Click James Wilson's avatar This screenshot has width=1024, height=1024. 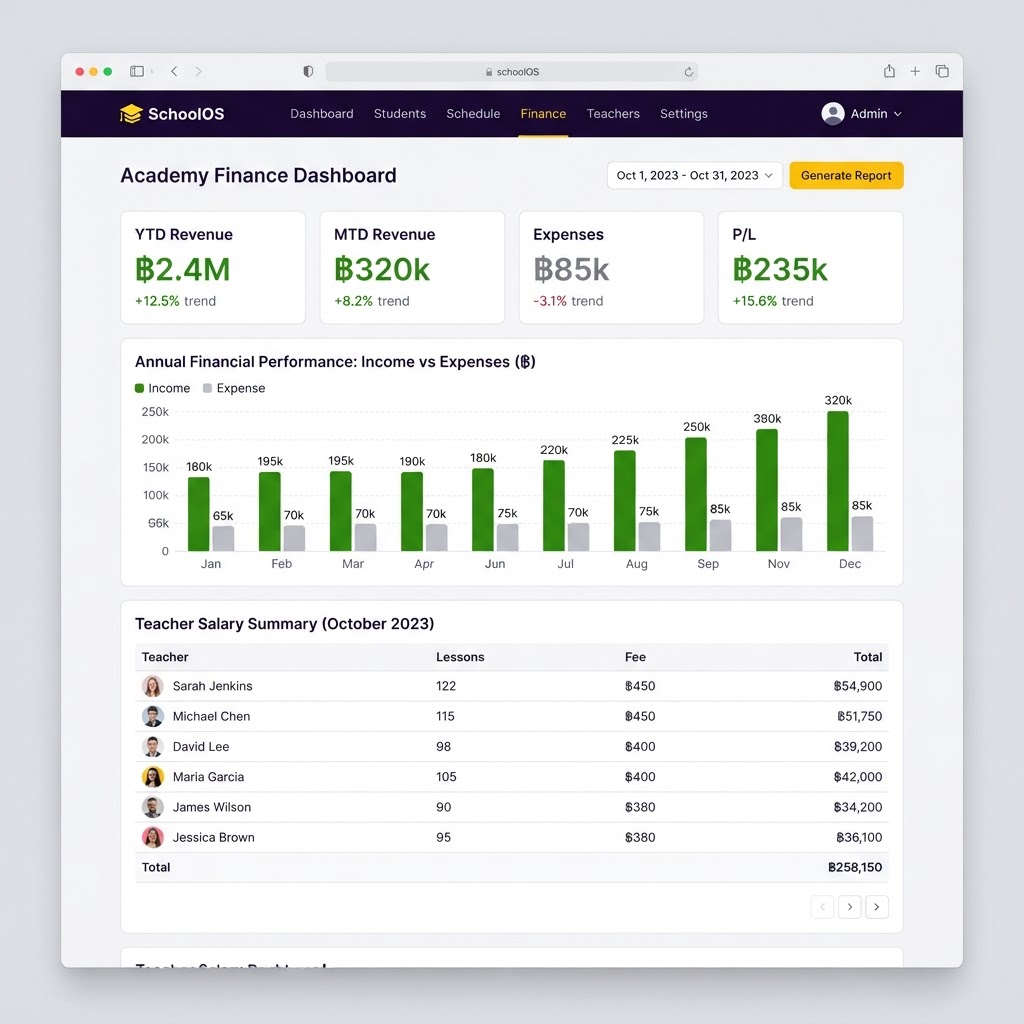[x=153, y=807]
